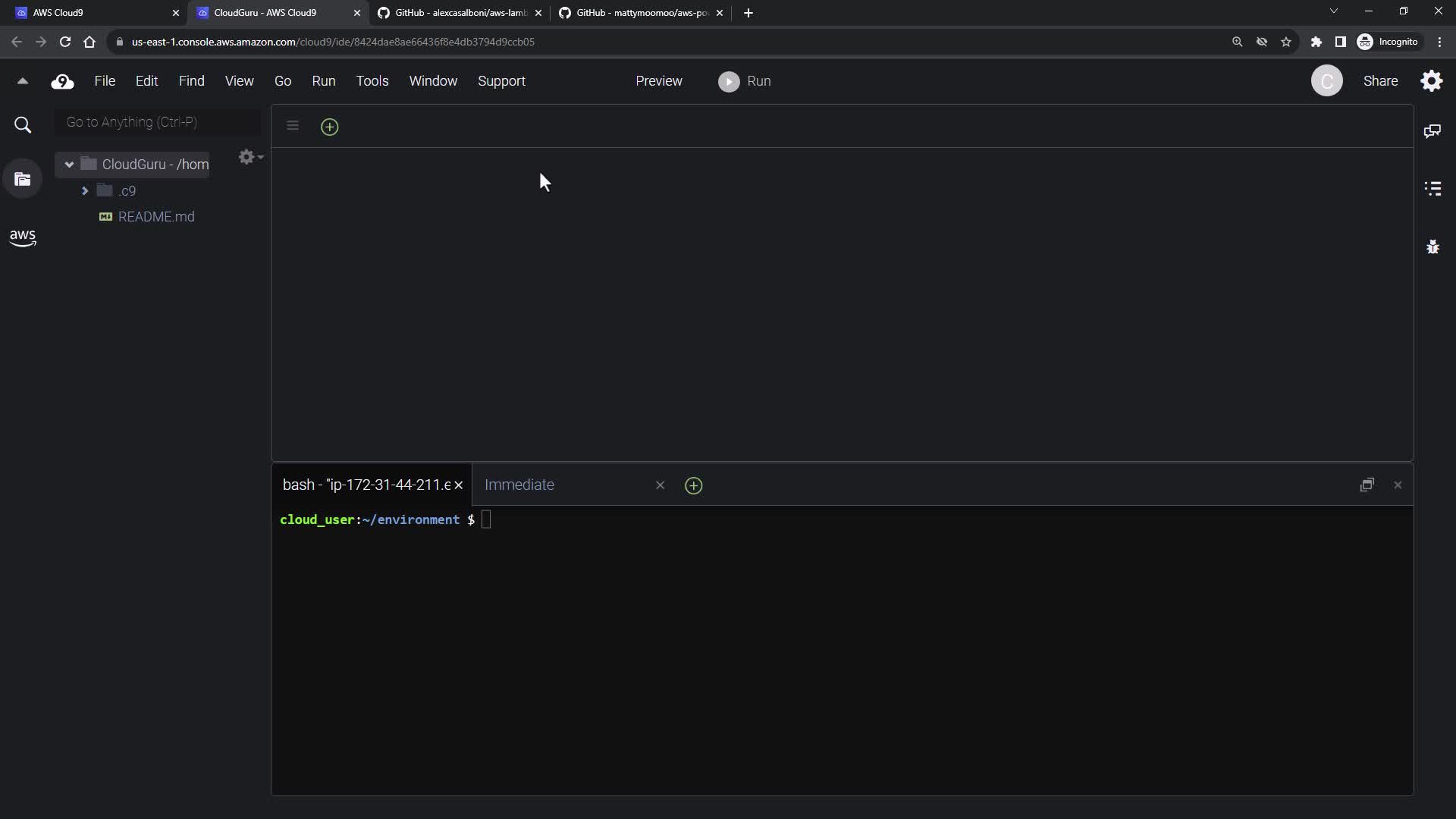The height and width of the screenshot is (819, 1456).
Task: Open new terminal tab with plus icon
Action: click(x=693, y=486)
